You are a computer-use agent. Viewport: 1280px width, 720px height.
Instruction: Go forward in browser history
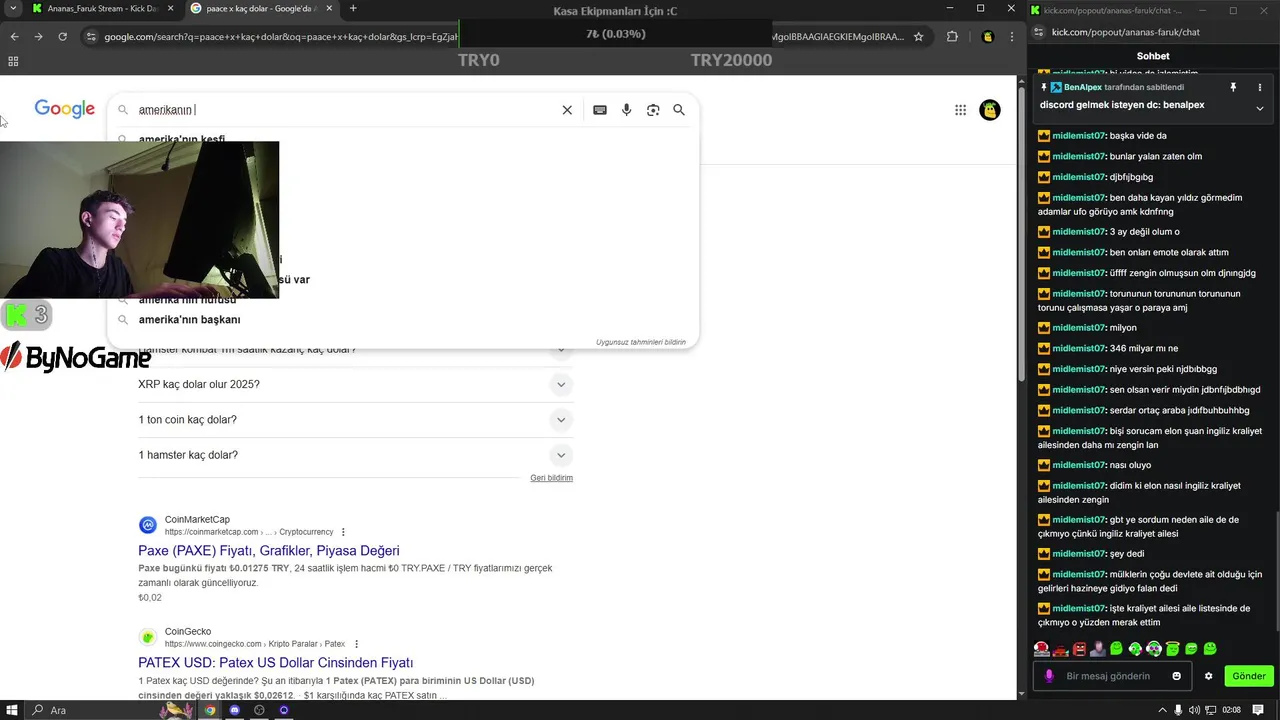pyautogui.click(x=38, y=37)
